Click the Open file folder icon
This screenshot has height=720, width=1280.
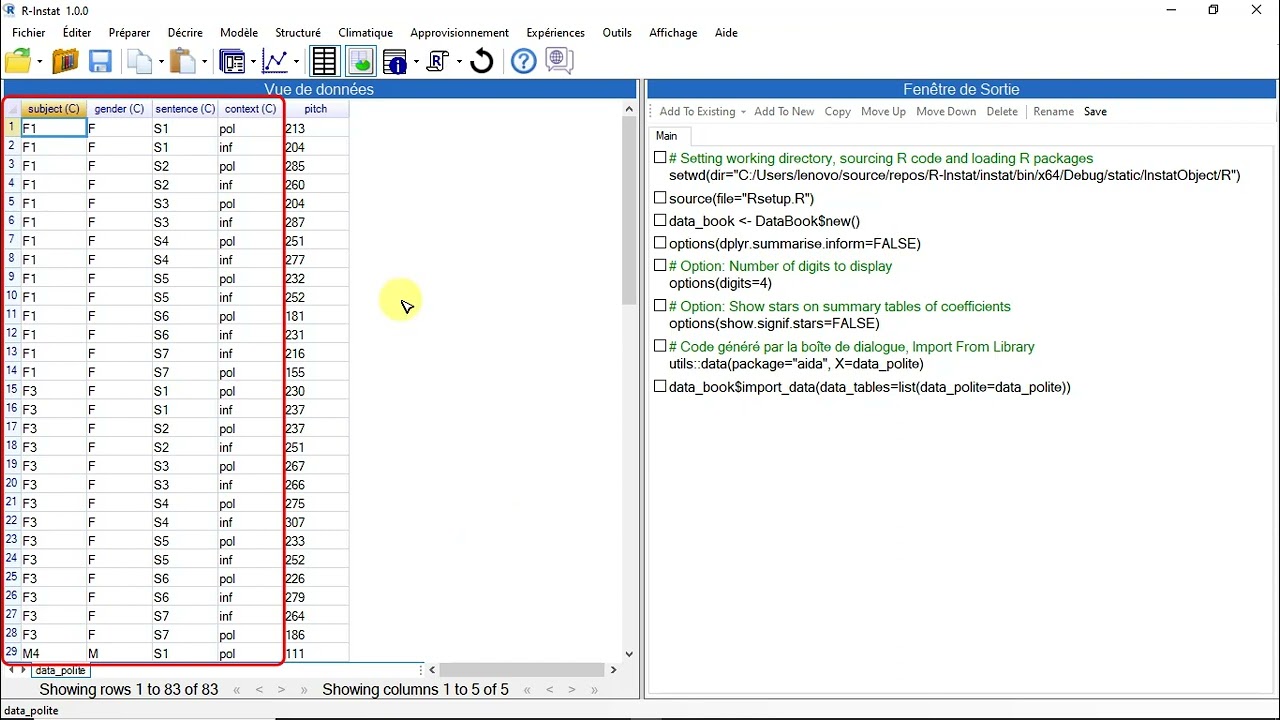(x=17, y=61)
